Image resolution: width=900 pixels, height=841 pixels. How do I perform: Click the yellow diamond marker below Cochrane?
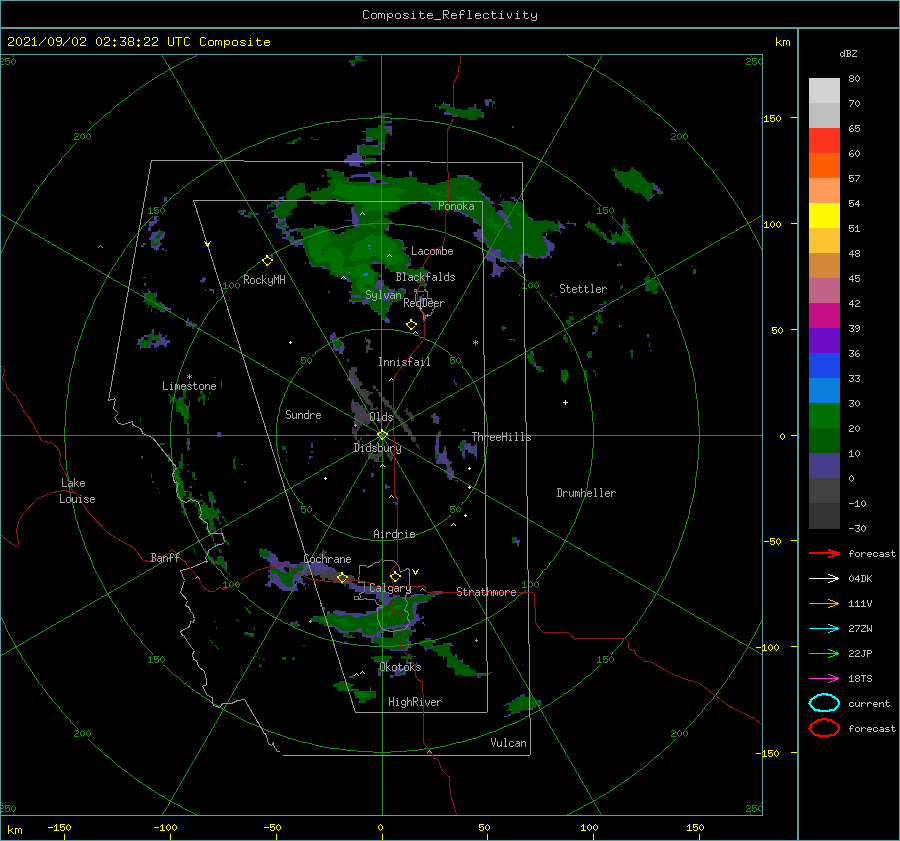(x=342, y=578)
